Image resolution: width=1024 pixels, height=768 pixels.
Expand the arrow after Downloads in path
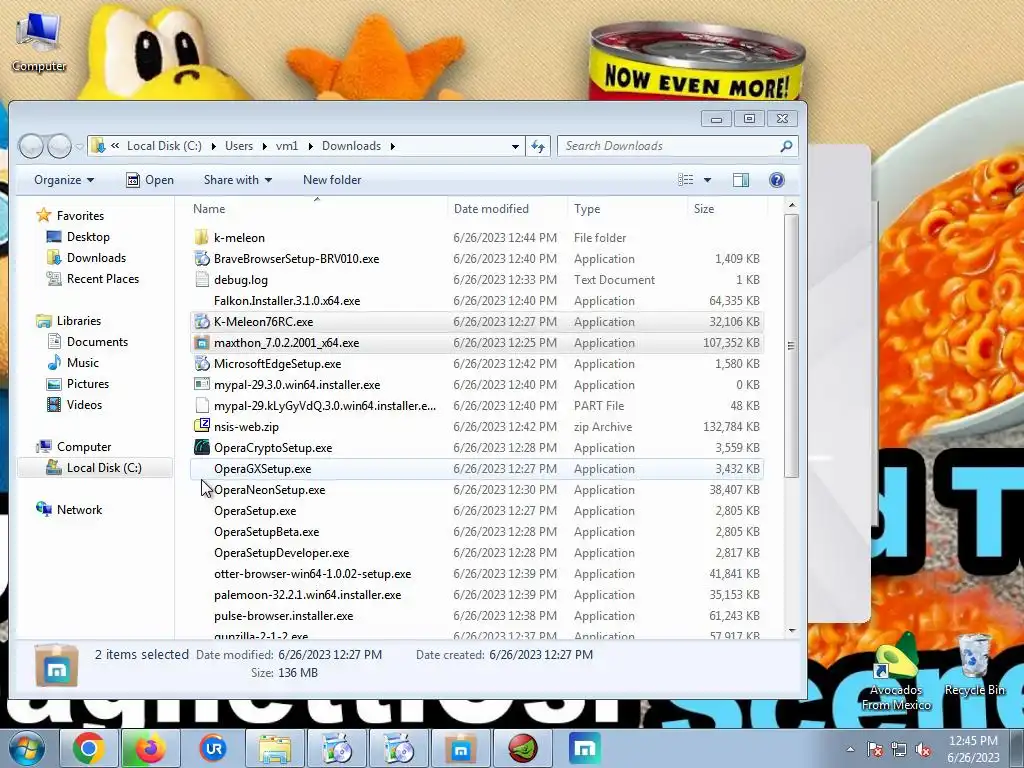392,146
